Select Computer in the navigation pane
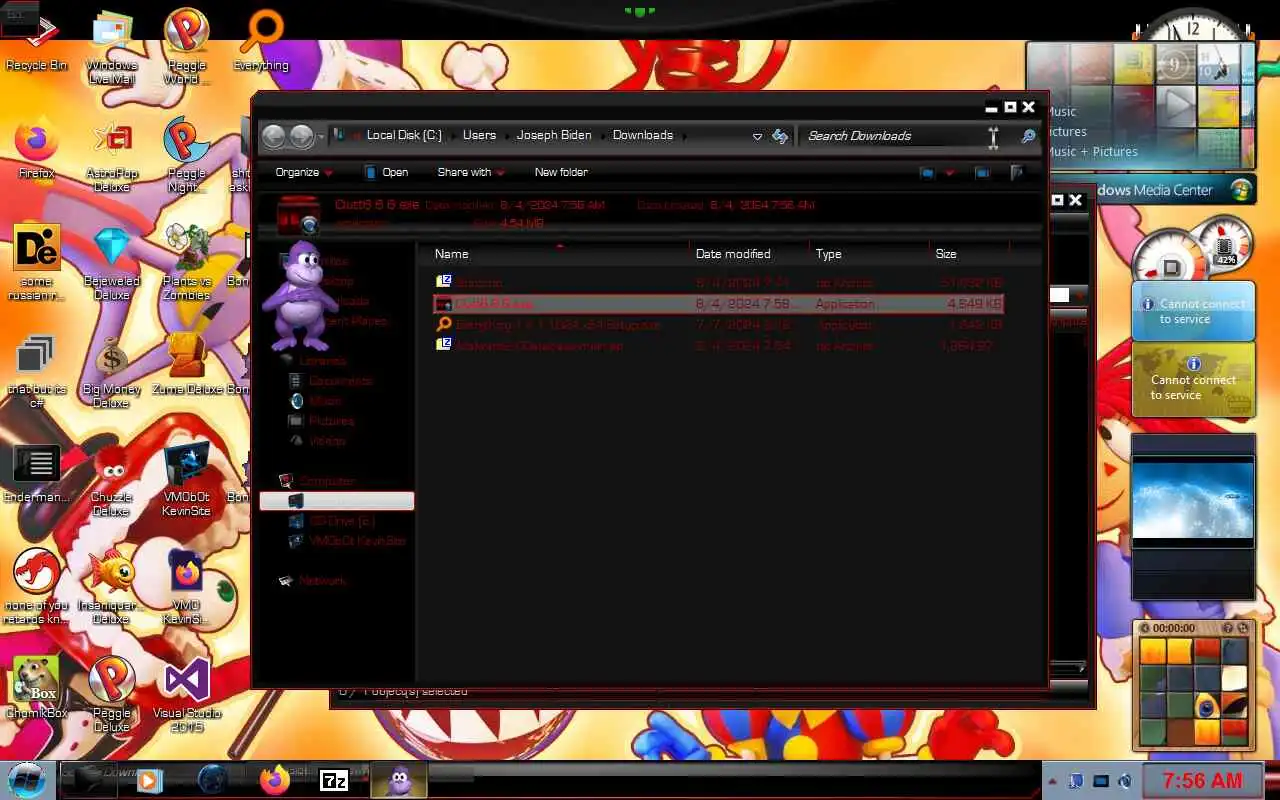Image resolution: width=1280 pixels, height=800 pixels. pos(317,481)
